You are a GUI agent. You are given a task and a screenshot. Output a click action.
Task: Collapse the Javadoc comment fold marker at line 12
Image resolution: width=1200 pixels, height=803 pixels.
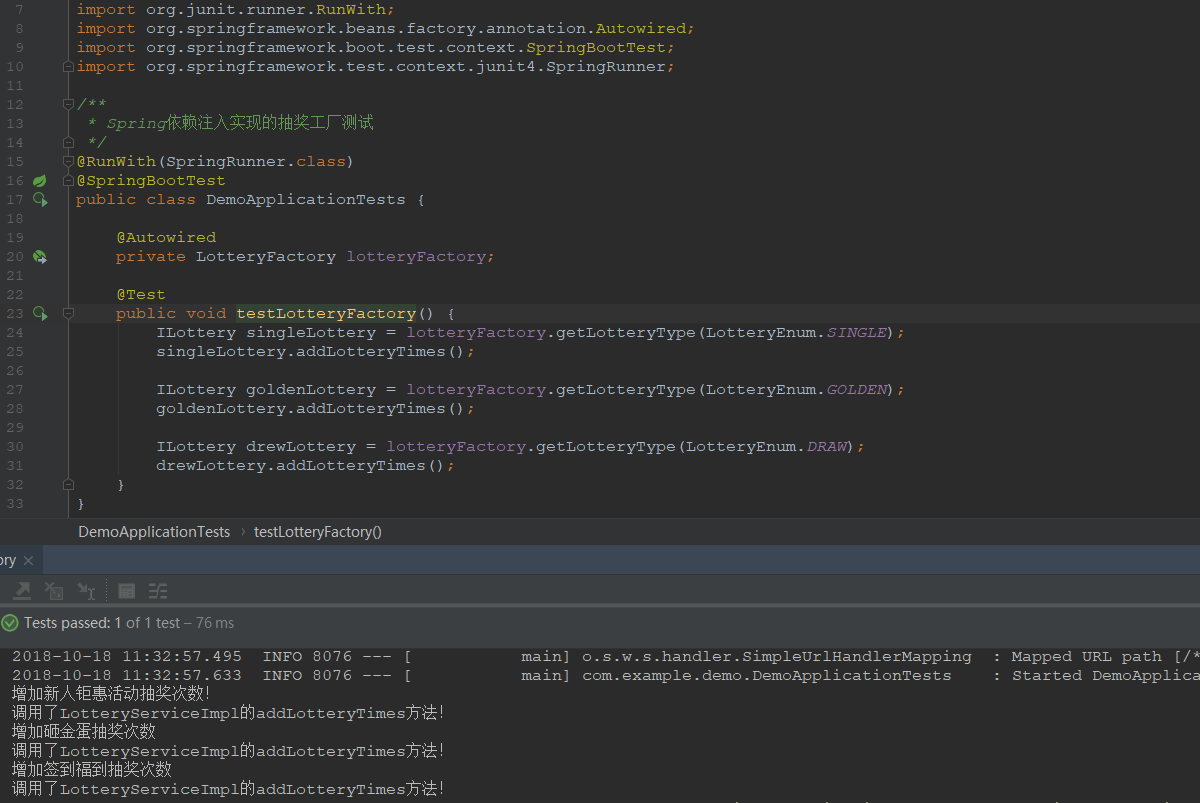(x=68, y=105)
